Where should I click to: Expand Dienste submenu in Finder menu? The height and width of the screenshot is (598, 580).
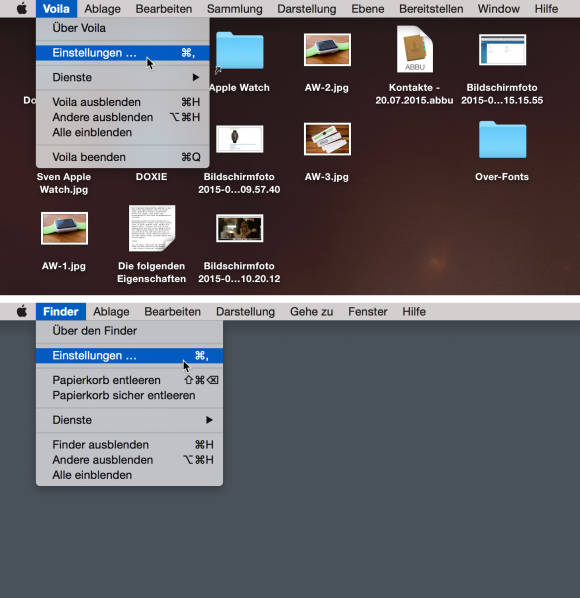[x=130, y=420]
